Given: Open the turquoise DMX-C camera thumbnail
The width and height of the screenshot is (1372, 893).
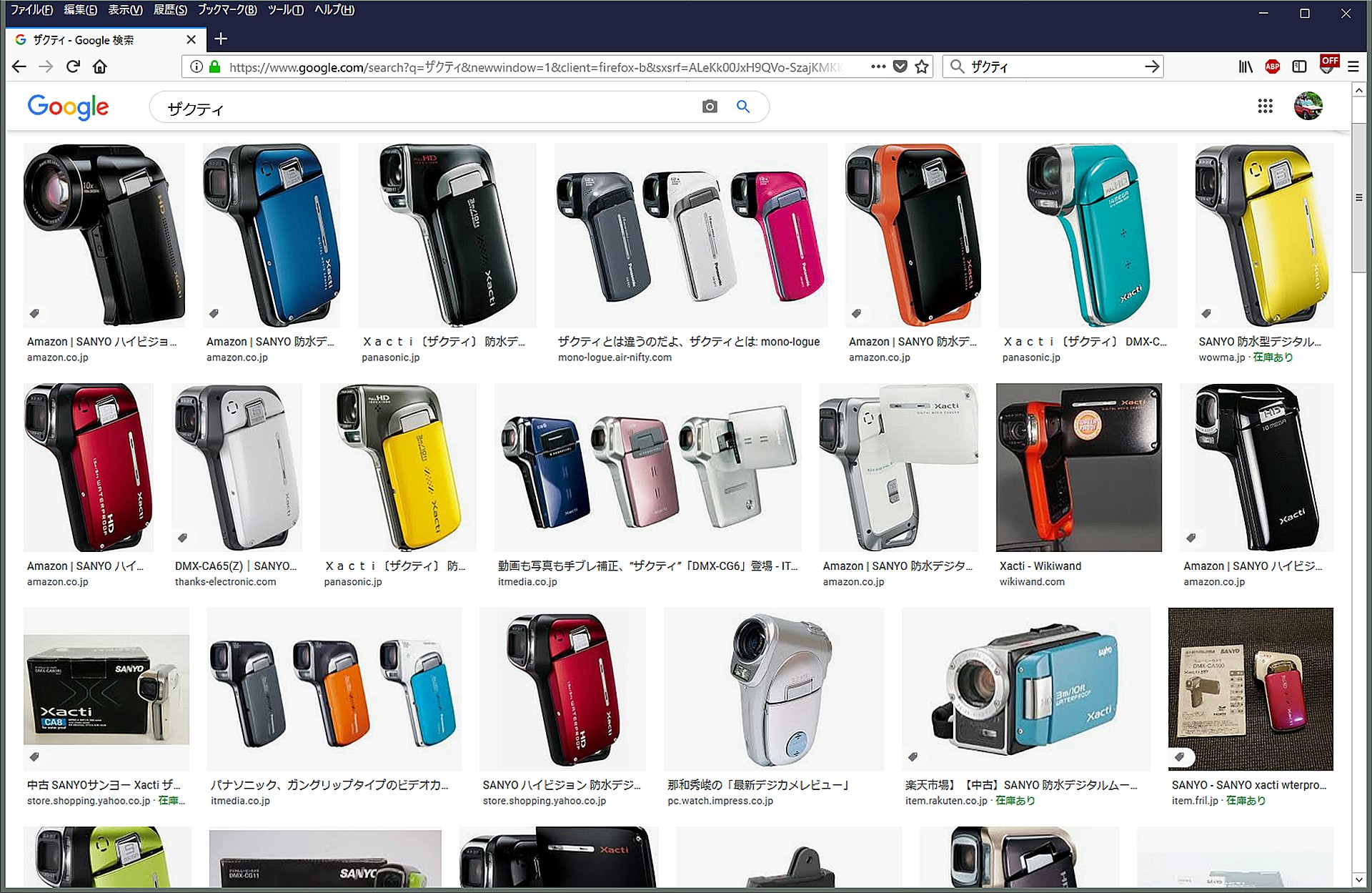Looking at the screenshot, I should [x=1088, y=235].
